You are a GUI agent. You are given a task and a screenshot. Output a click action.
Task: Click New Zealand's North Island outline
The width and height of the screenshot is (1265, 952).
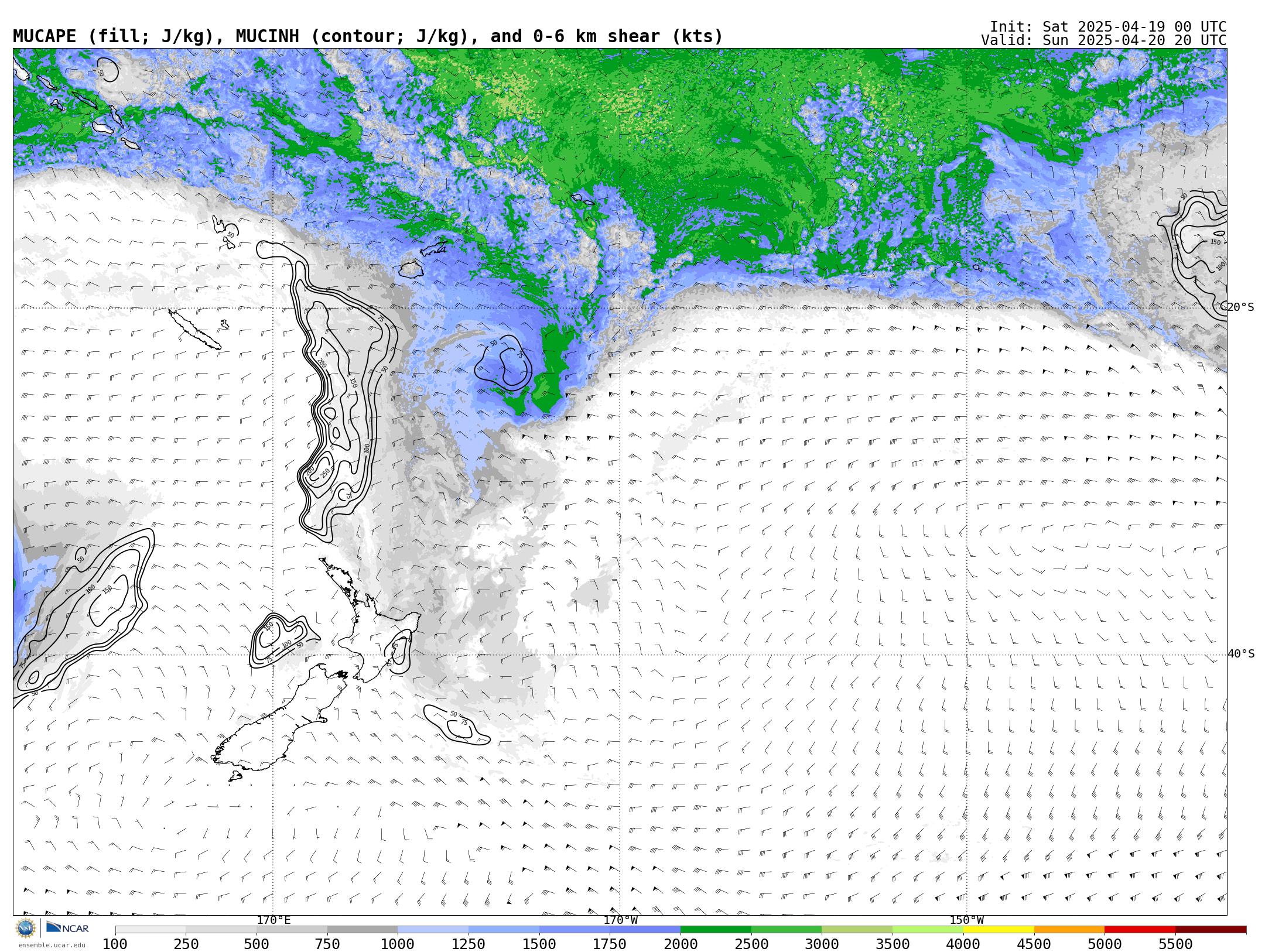tap(369, 621)
